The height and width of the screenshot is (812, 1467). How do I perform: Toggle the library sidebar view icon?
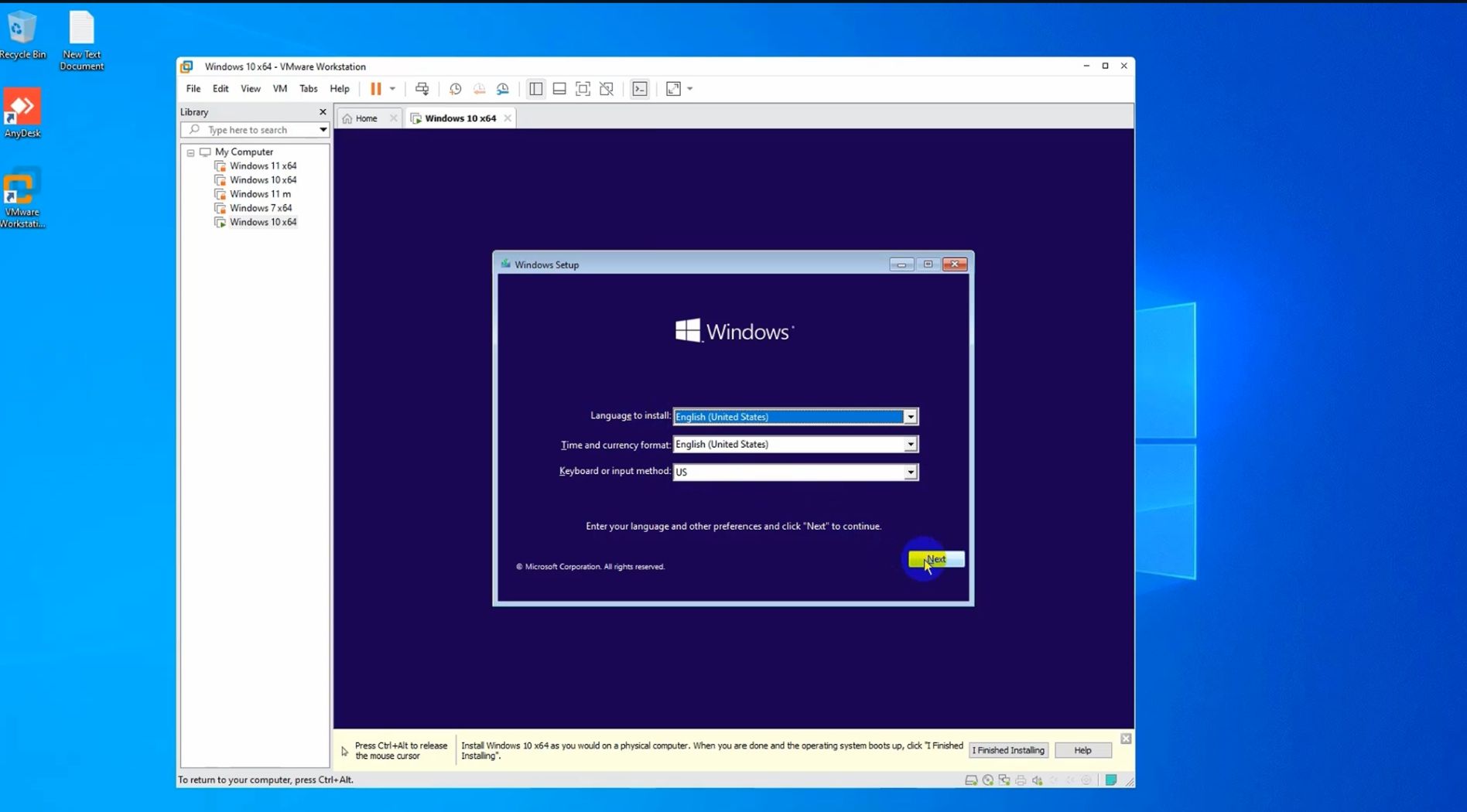pos(535,89)
